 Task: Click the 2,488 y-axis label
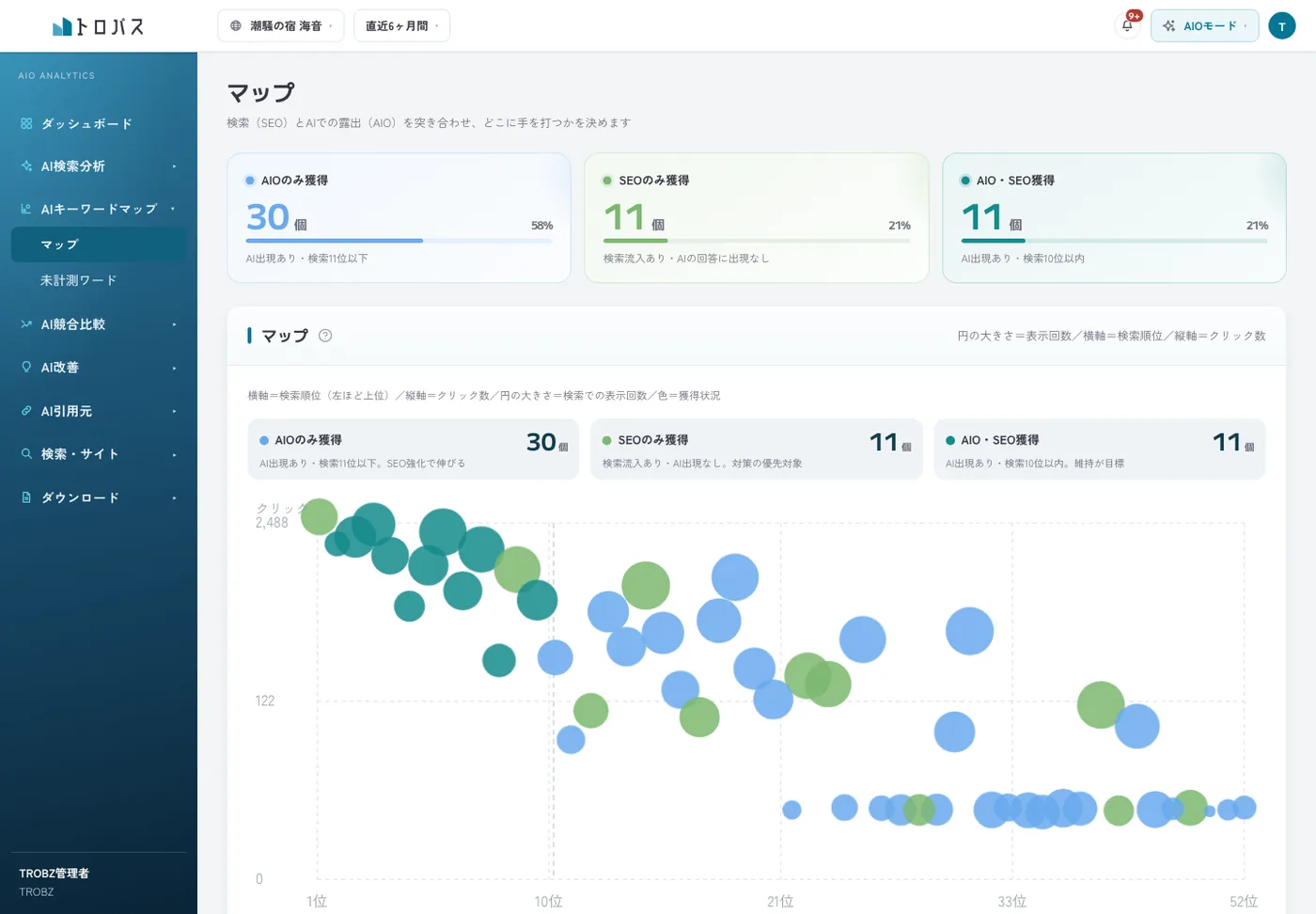(x=272, y=523)
